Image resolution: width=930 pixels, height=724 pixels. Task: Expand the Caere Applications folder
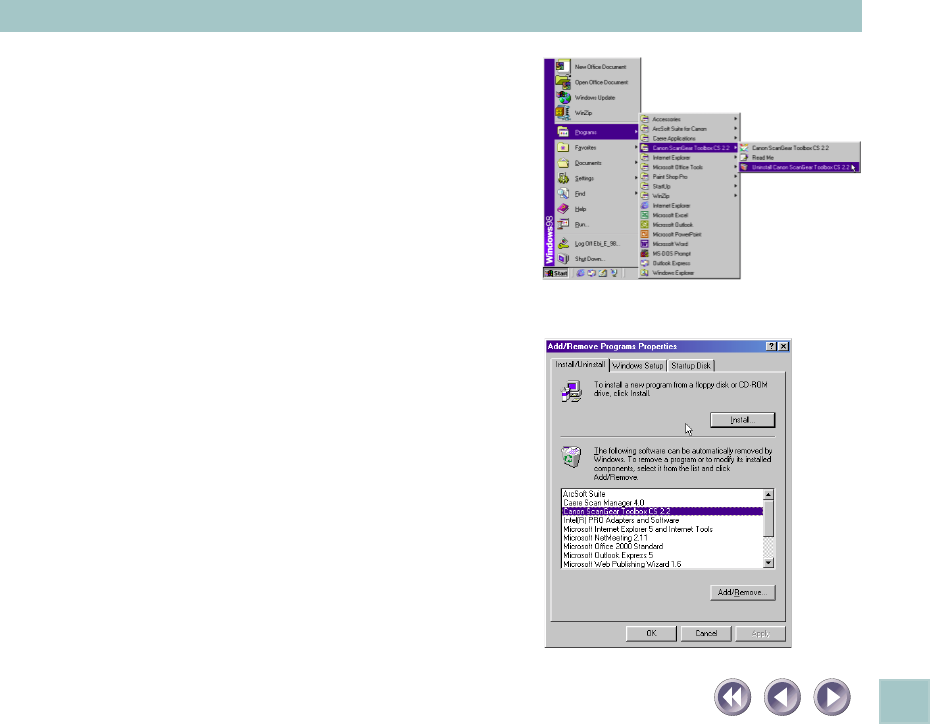689,138
